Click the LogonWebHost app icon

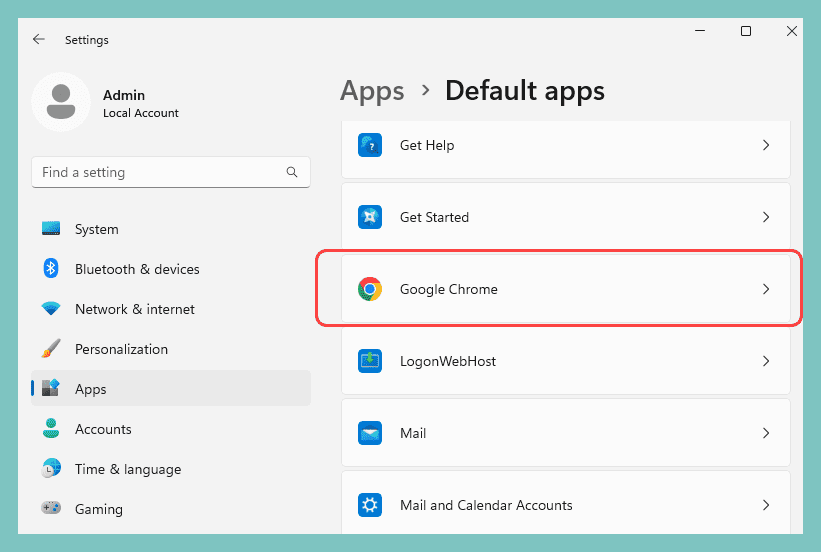coord(370,361)
